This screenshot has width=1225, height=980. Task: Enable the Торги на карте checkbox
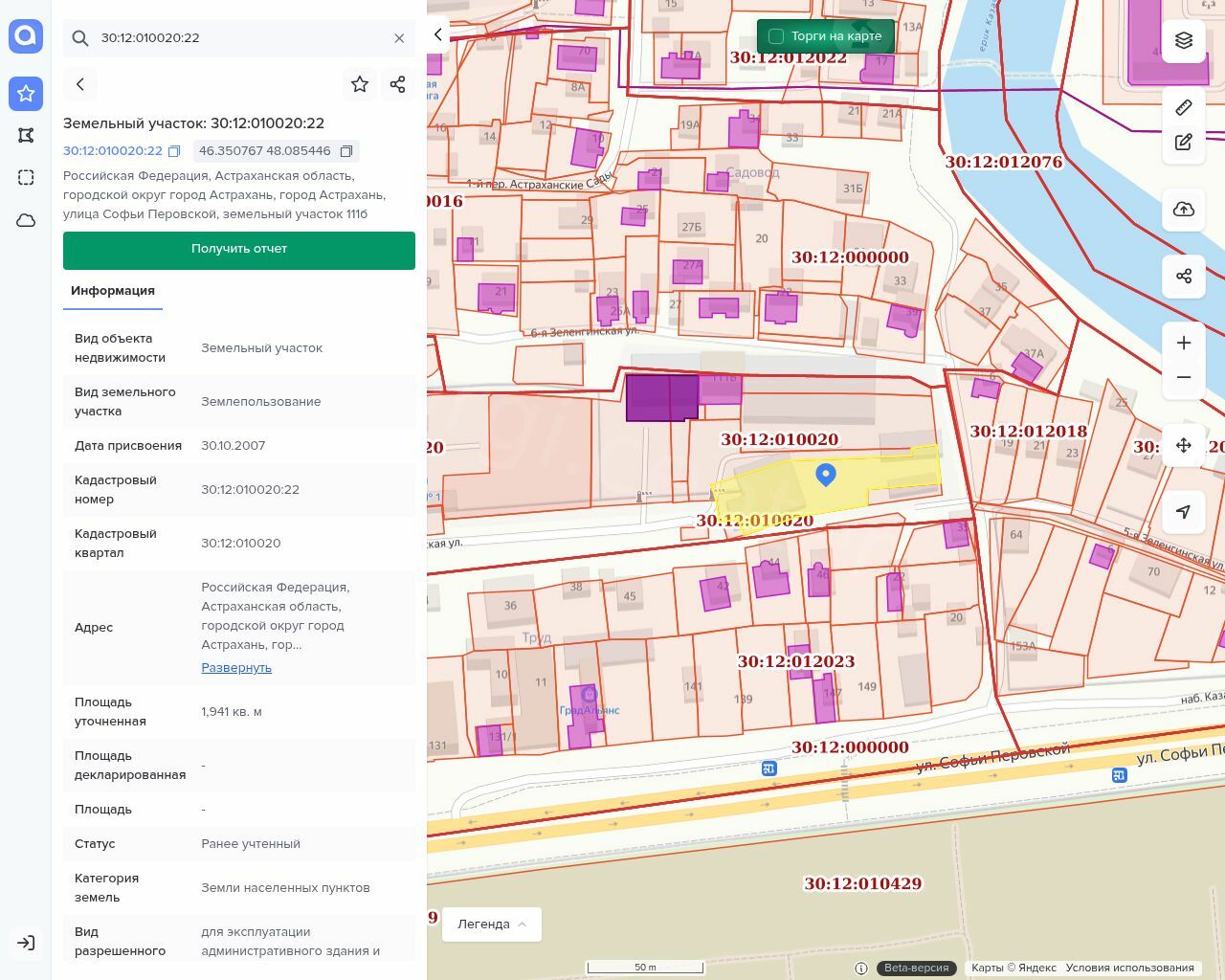776,36
